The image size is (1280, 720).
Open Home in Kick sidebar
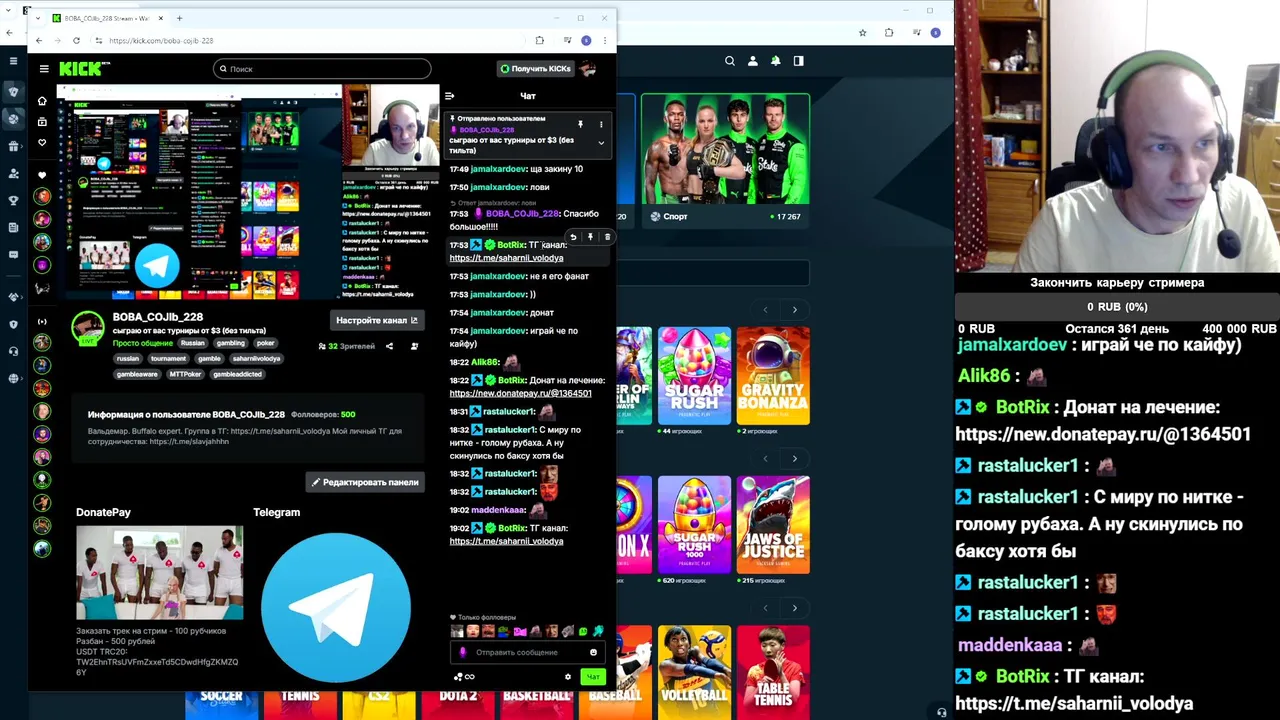[x=42, y=101]
